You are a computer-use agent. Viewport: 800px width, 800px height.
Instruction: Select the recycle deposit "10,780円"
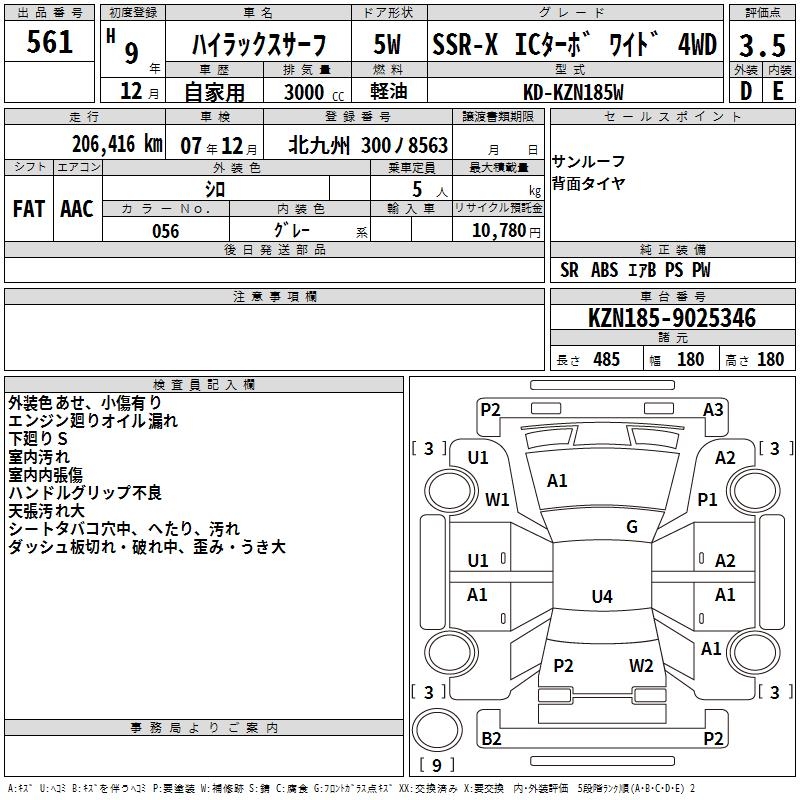(506, 231)
